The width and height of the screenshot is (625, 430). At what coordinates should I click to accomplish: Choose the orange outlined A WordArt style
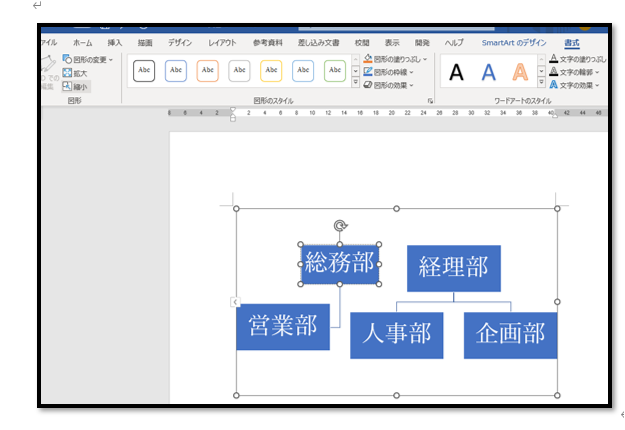(520, 72)
